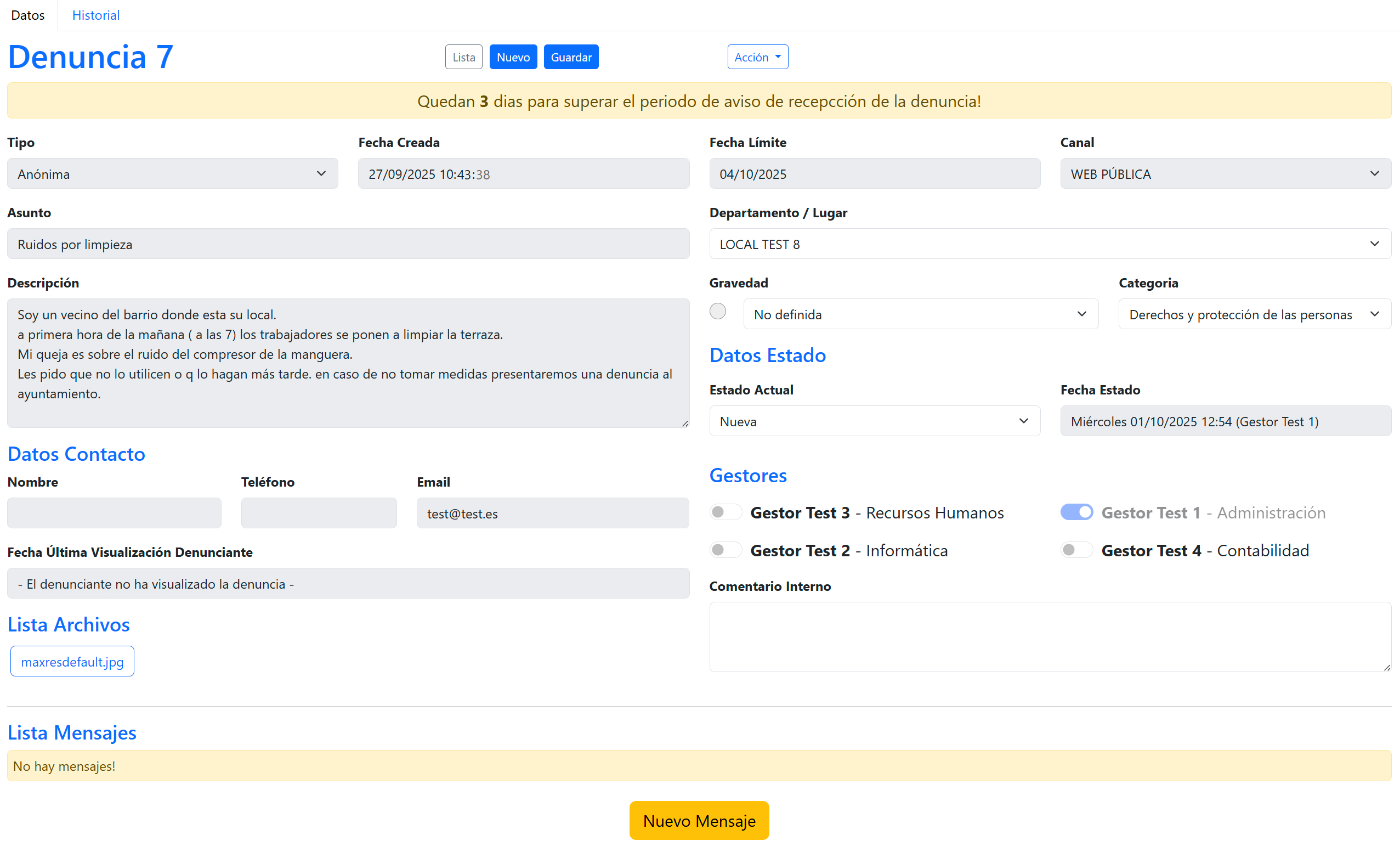
Task: Change Estado Actual dropdown Nueva
Action: pos(874,421)
